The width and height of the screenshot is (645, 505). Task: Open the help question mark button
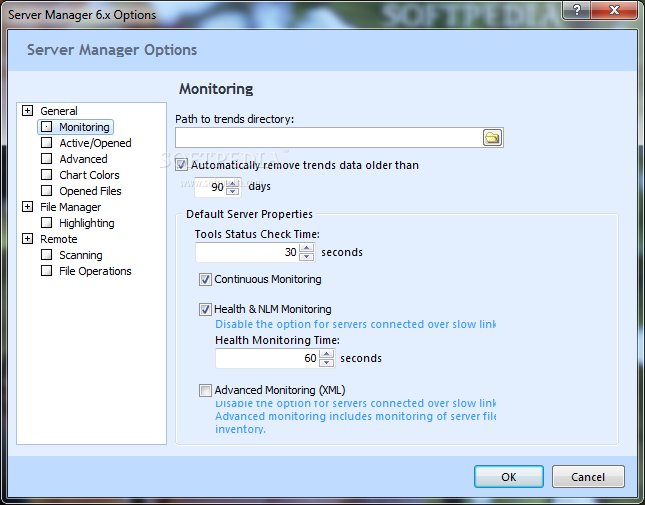click(x=577, y=10)
